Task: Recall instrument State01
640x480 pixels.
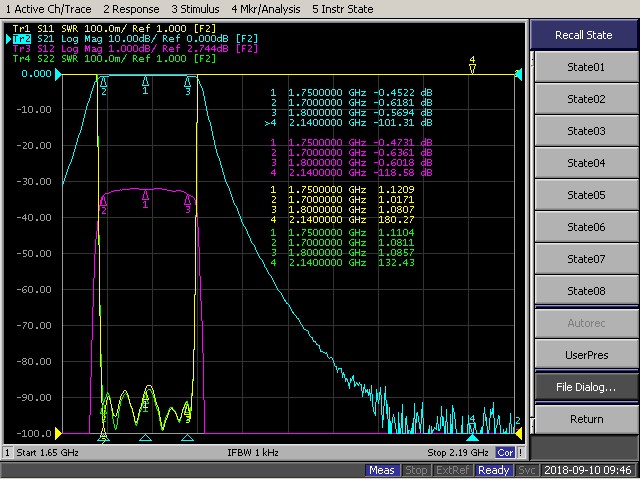Action: [585, 67]
